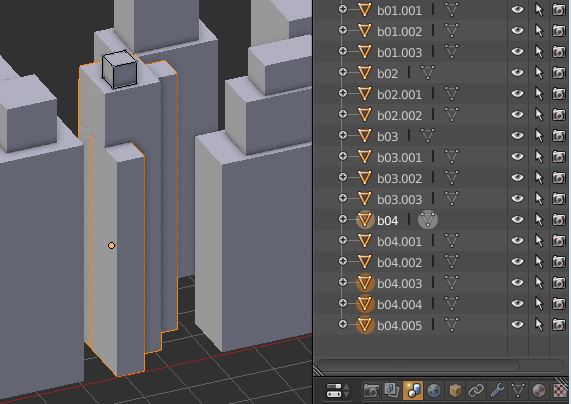Click the b04.005 highlighted object icon

coord(365,325)
